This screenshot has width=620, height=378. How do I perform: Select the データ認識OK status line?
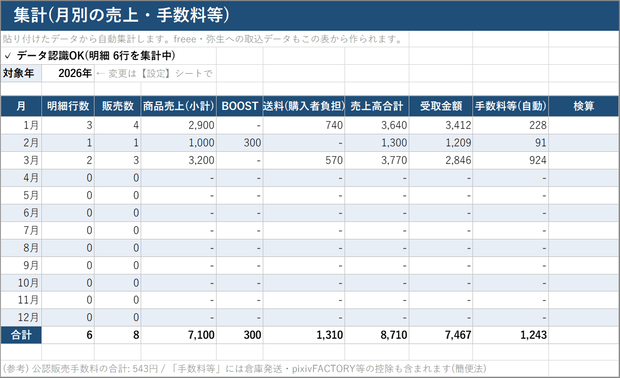click(x=90, y=56)
